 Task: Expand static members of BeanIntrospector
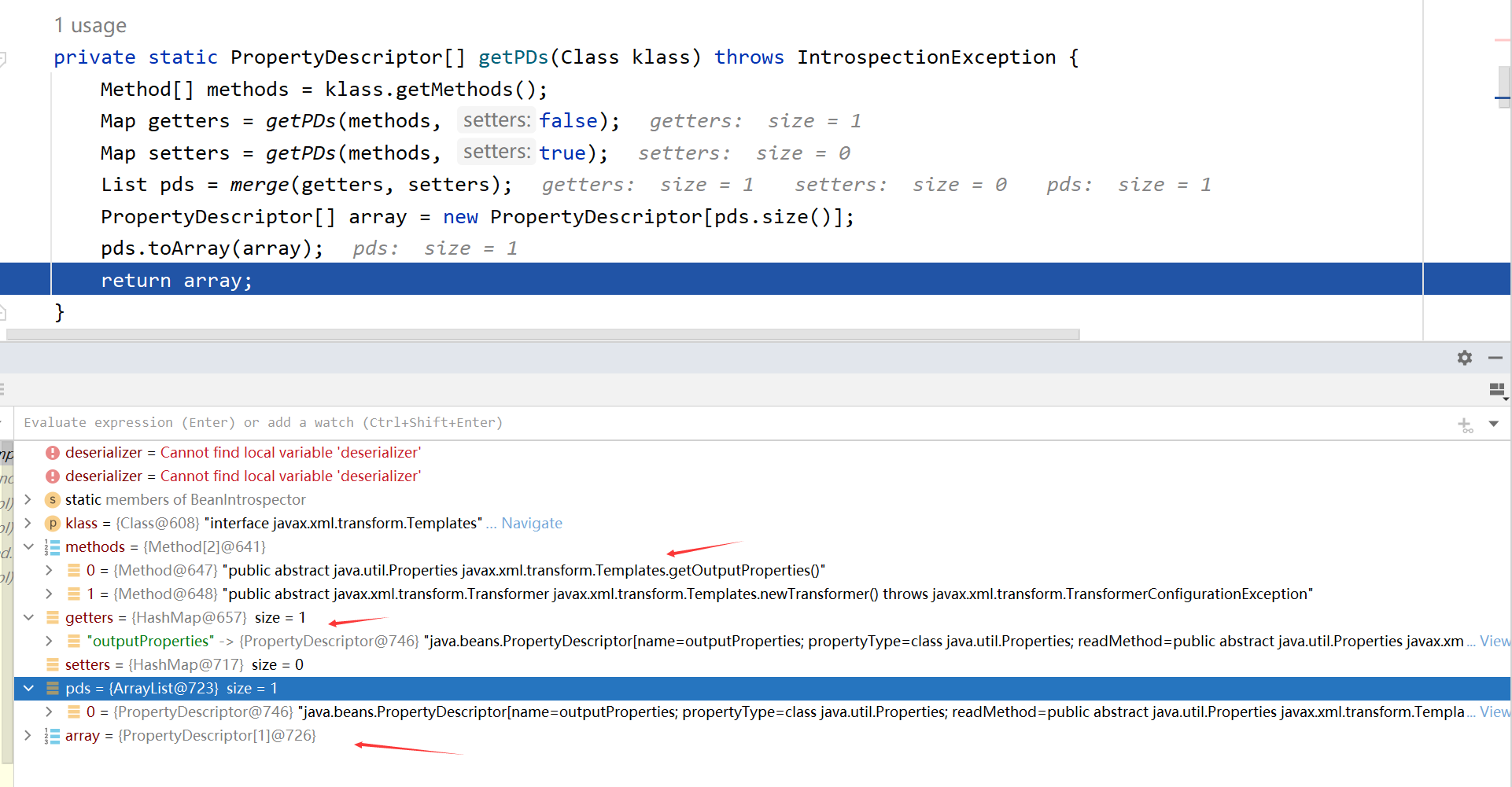click(28, 499)
